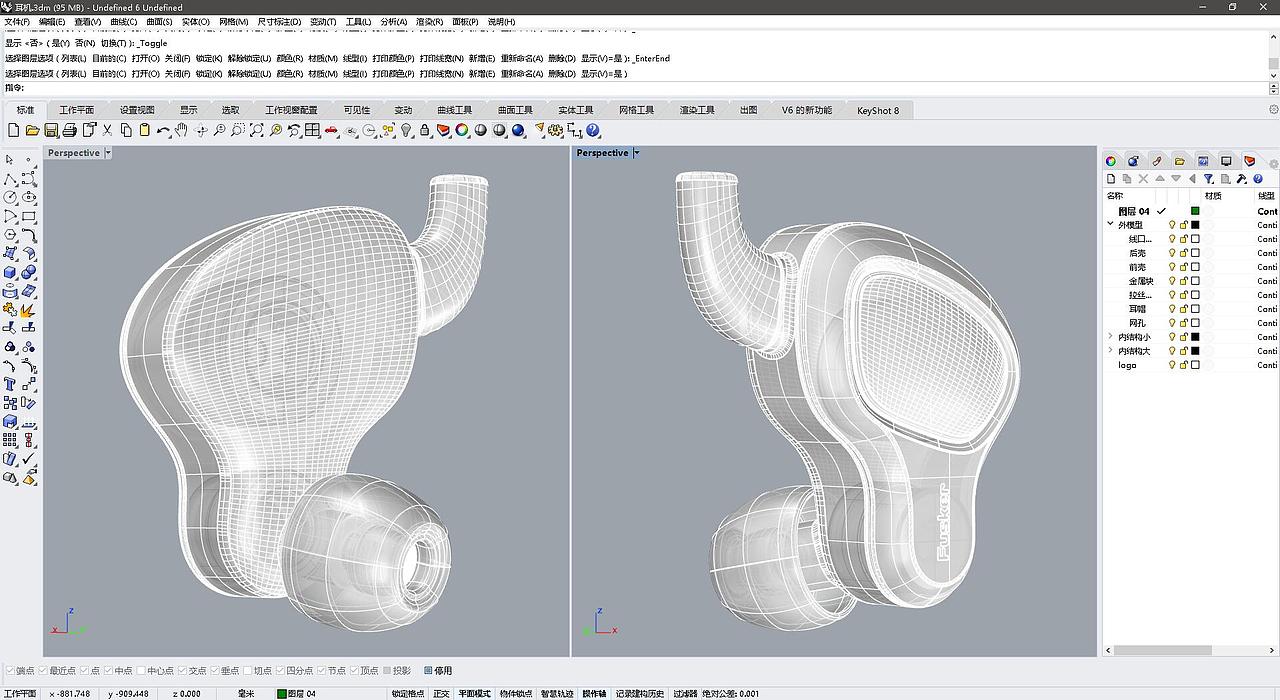The height and width of the screenshot is (700, 1280).
Task: Click the layer filter funnel icon
Action: [x=1208, y=179]
